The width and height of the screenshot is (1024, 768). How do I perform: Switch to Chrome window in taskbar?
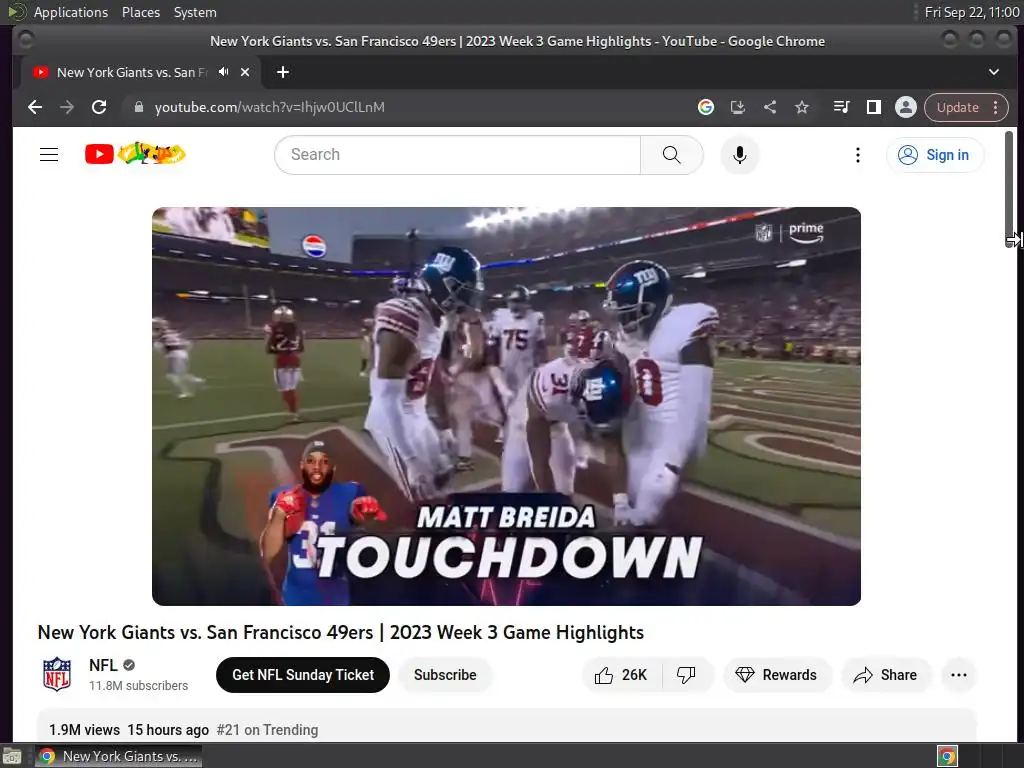(118, 756)
